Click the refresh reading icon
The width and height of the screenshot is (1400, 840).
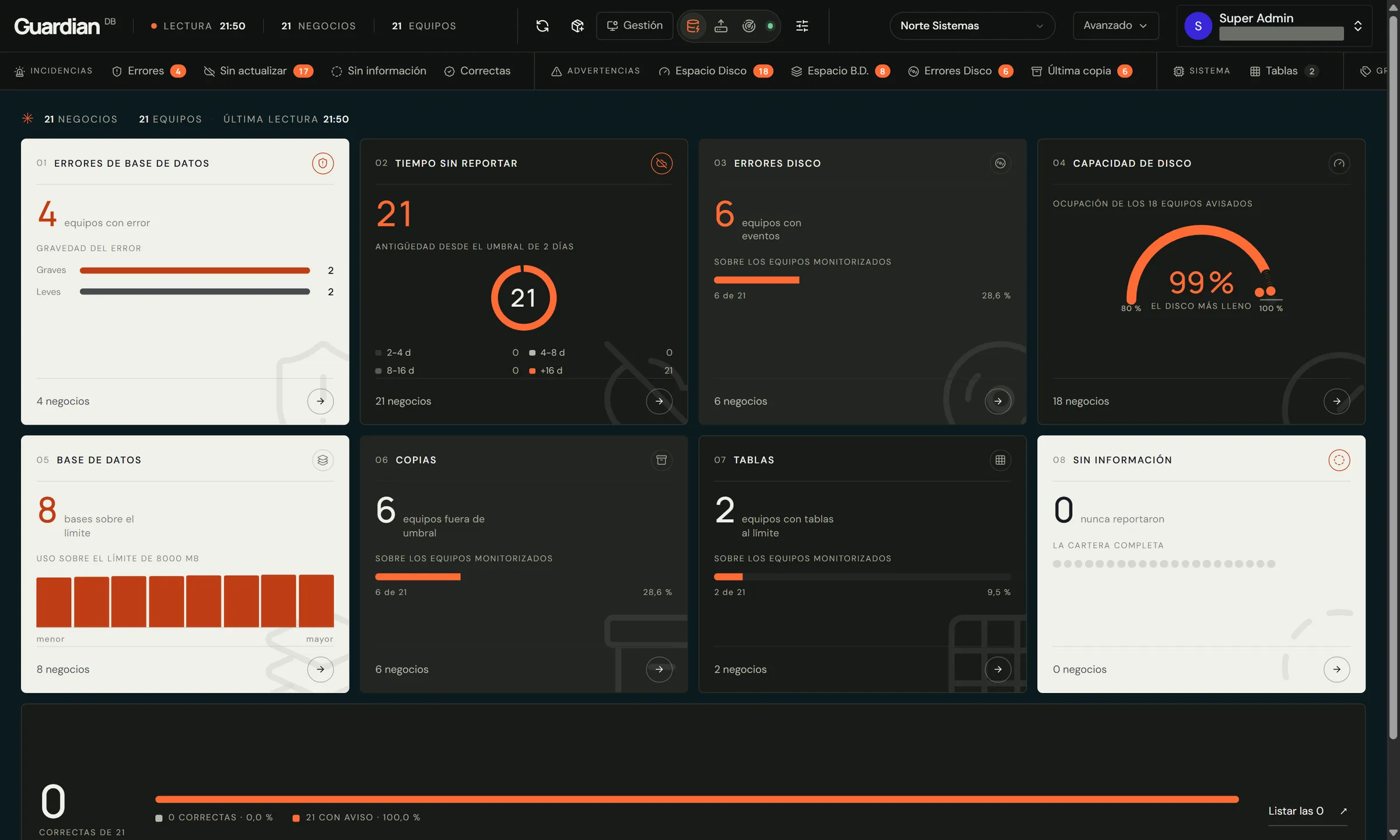tap(542, 26)
